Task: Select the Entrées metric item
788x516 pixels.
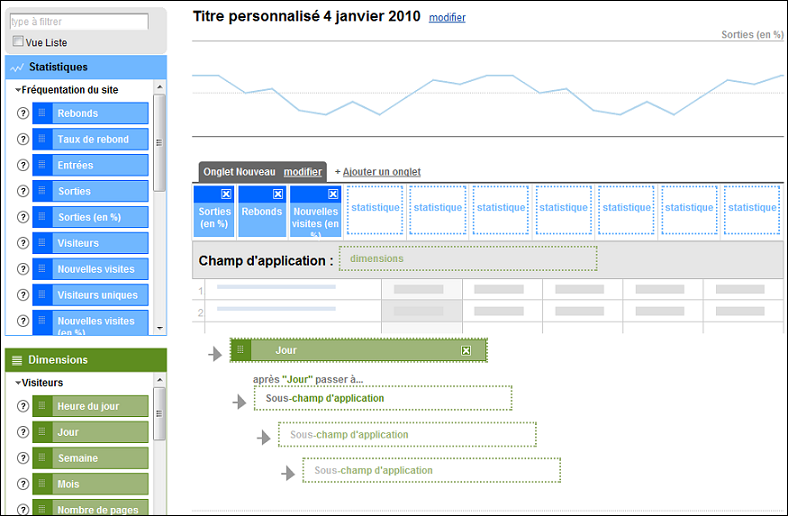Action: (x=90, y=165)
